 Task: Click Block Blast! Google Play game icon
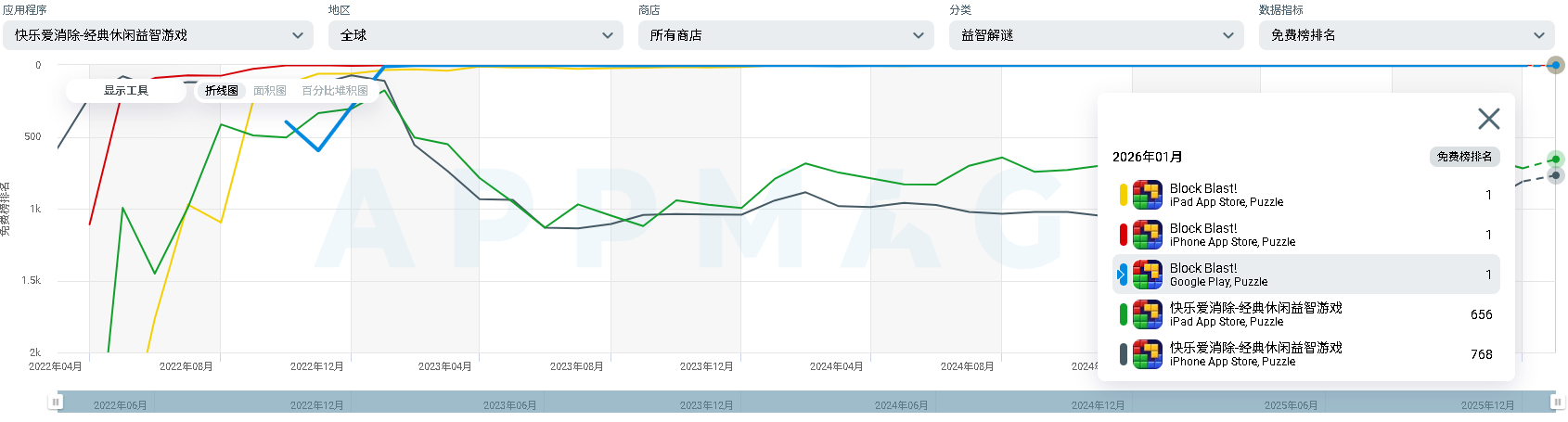[1148, 275]
